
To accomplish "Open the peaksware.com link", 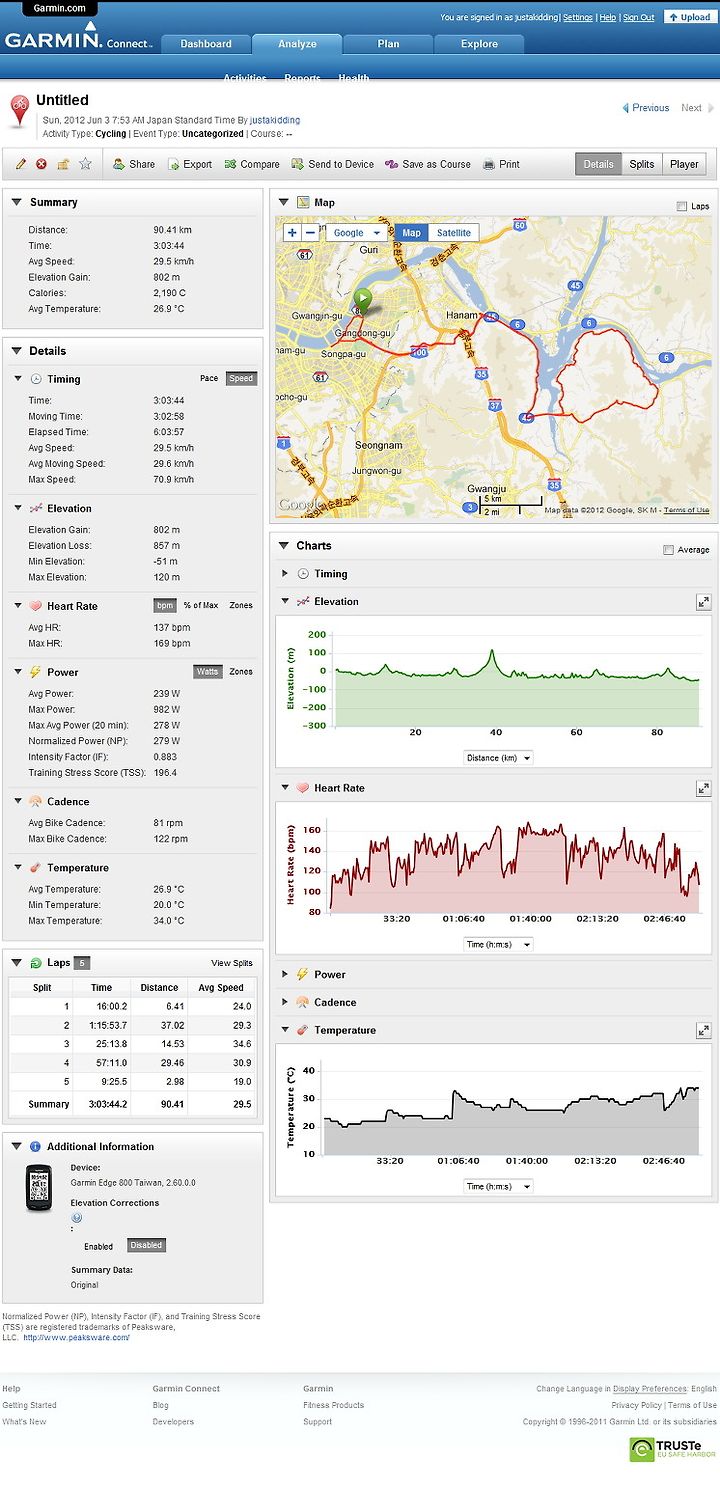I will (x=77, y=1338).
